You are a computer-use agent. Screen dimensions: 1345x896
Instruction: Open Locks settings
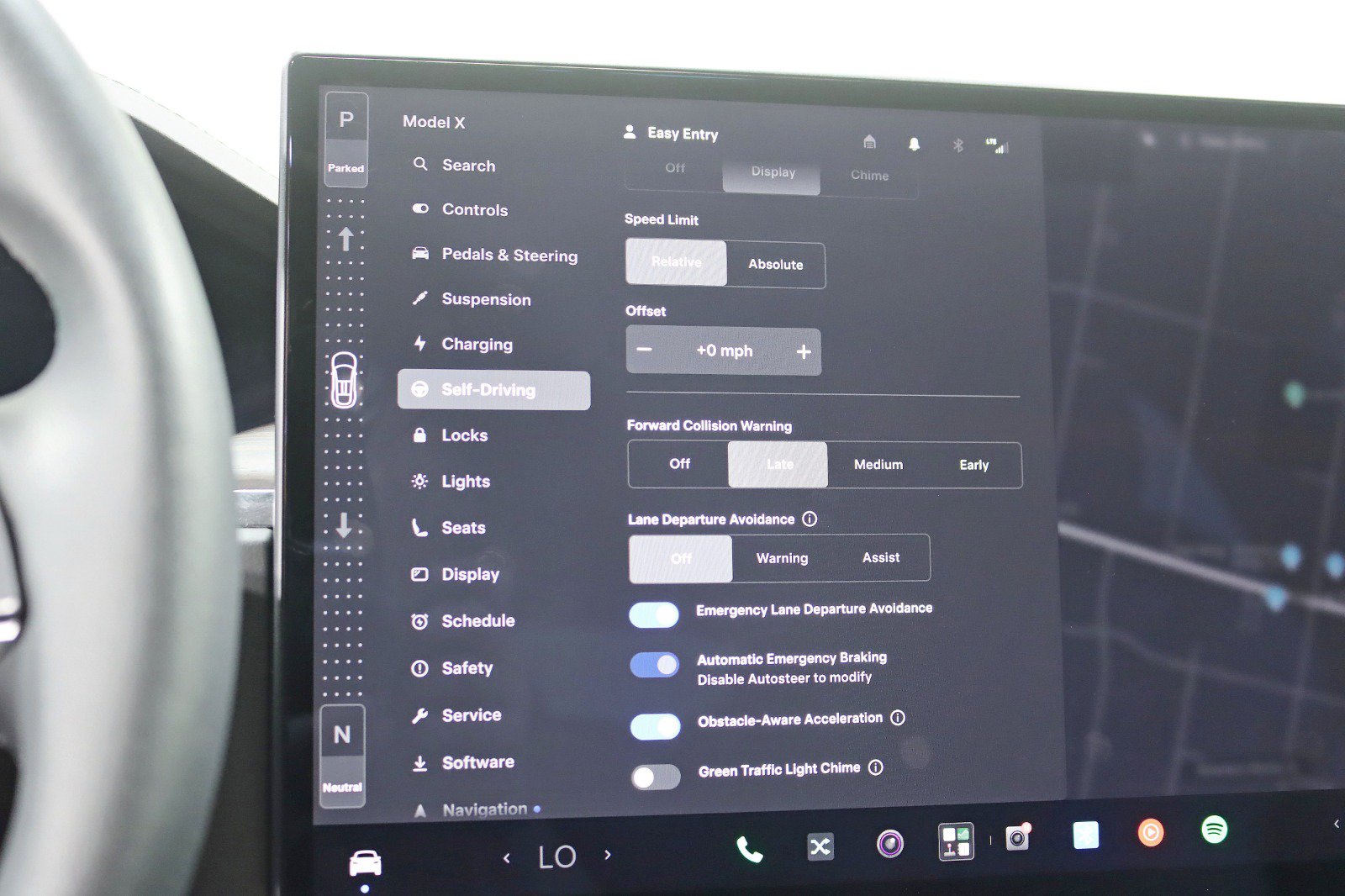[450, 435]
